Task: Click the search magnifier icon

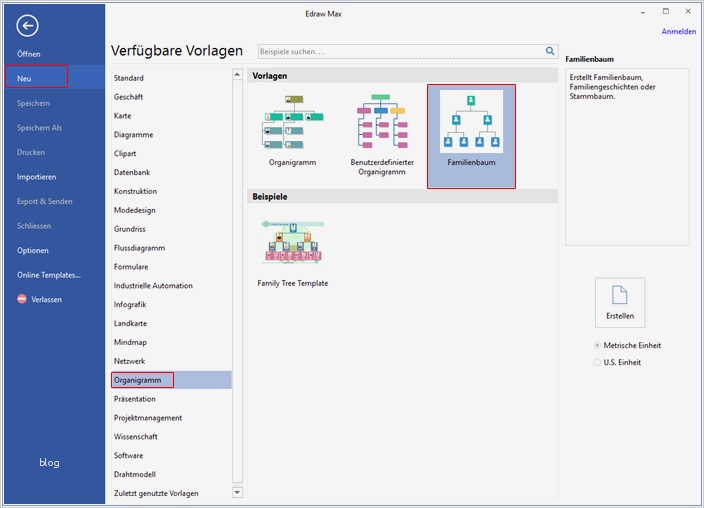Action: click(550, 51)
